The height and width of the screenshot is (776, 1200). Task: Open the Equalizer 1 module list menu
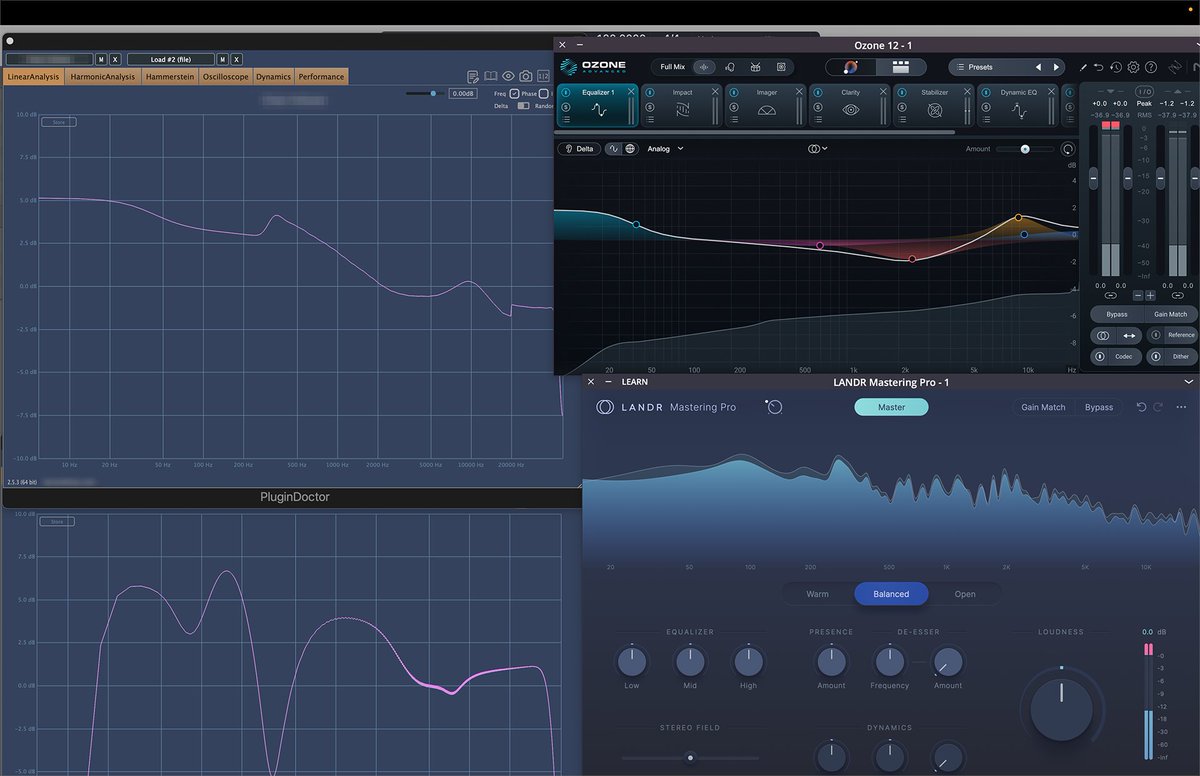point(566,119)
